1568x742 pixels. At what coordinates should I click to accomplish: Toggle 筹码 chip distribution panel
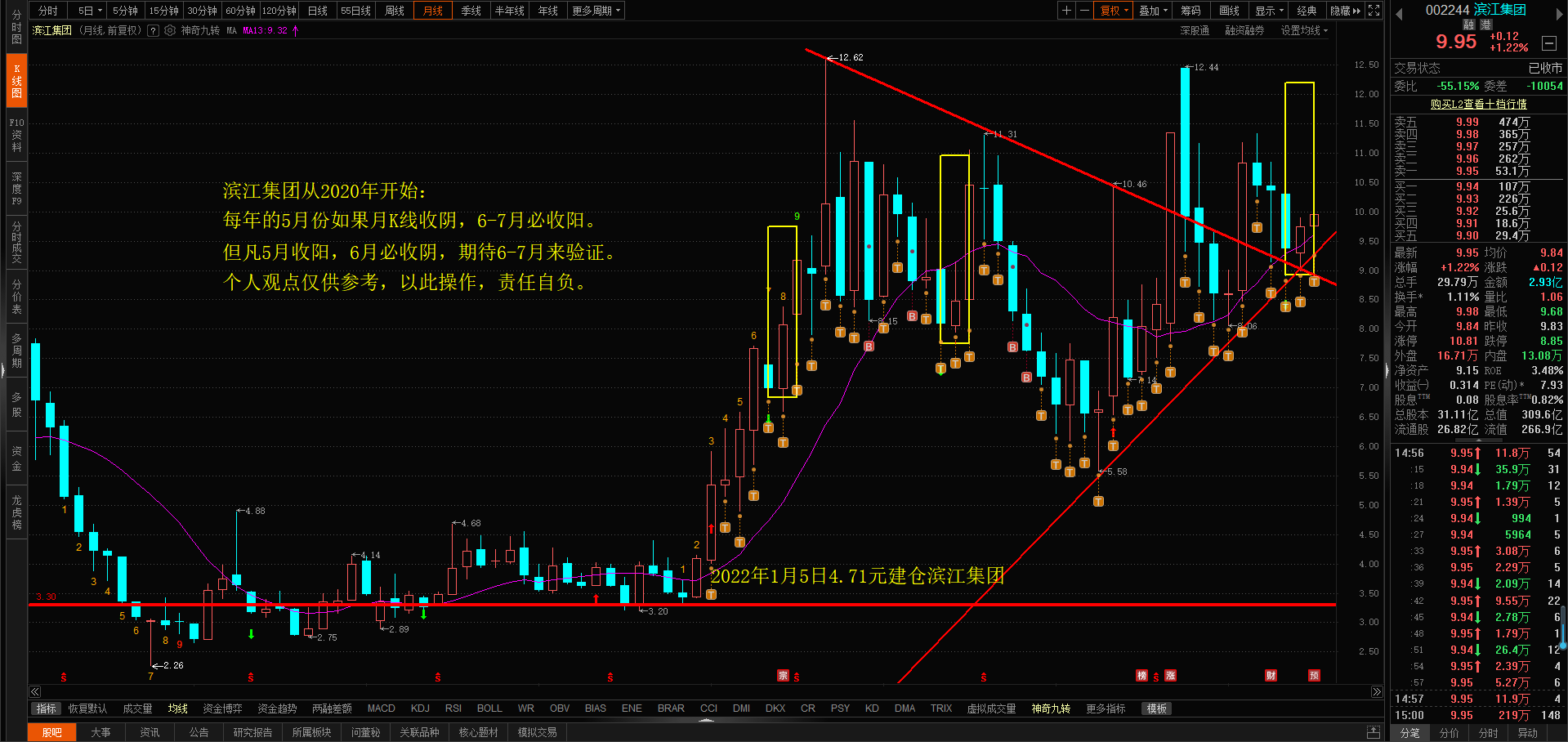click(1191, 11)
